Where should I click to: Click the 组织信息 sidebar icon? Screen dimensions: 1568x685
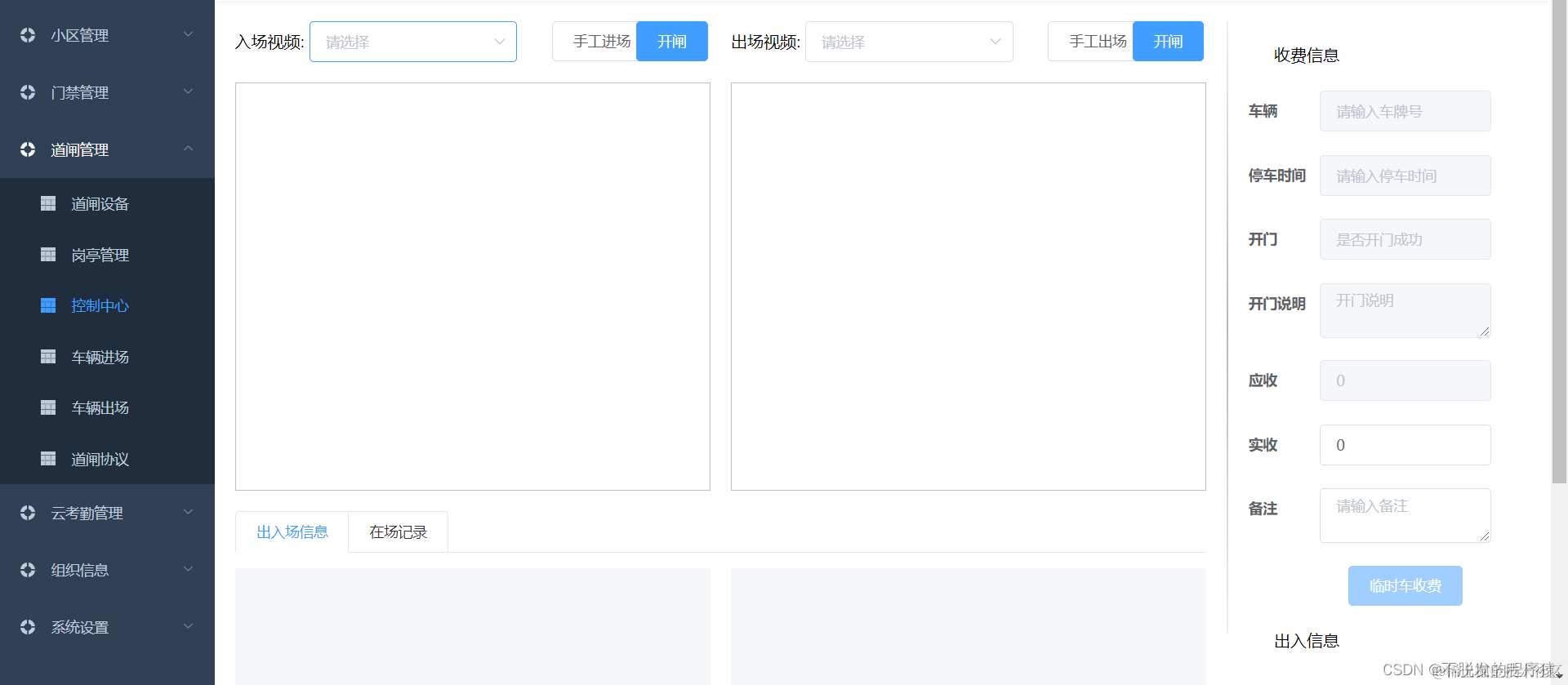pos(28,570)
